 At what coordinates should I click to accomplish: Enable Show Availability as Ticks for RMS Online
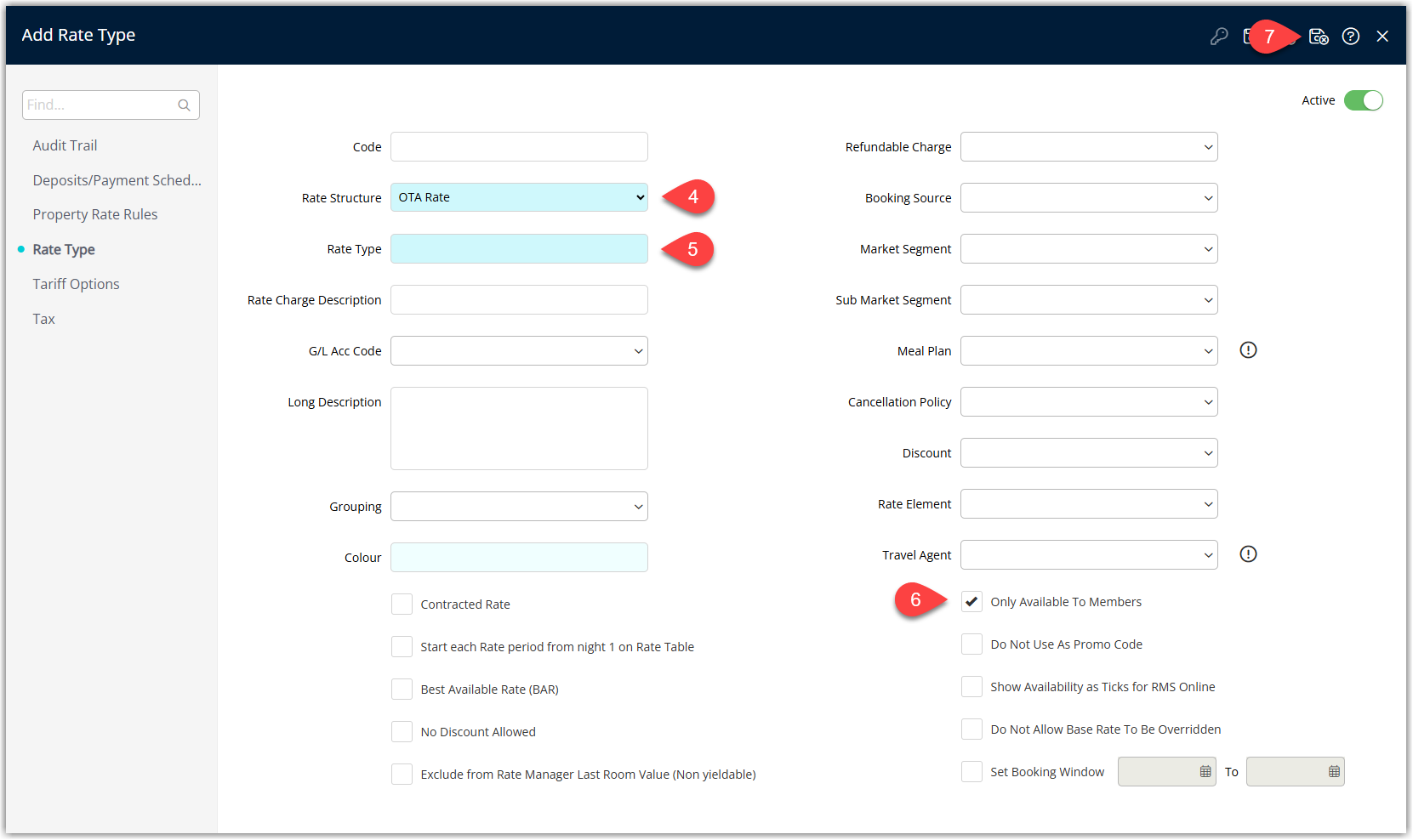(971, 687)
